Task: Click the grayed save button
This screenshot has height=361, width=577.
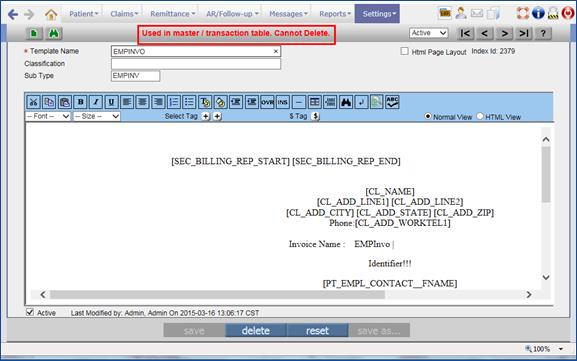Action: pos(194,330)
